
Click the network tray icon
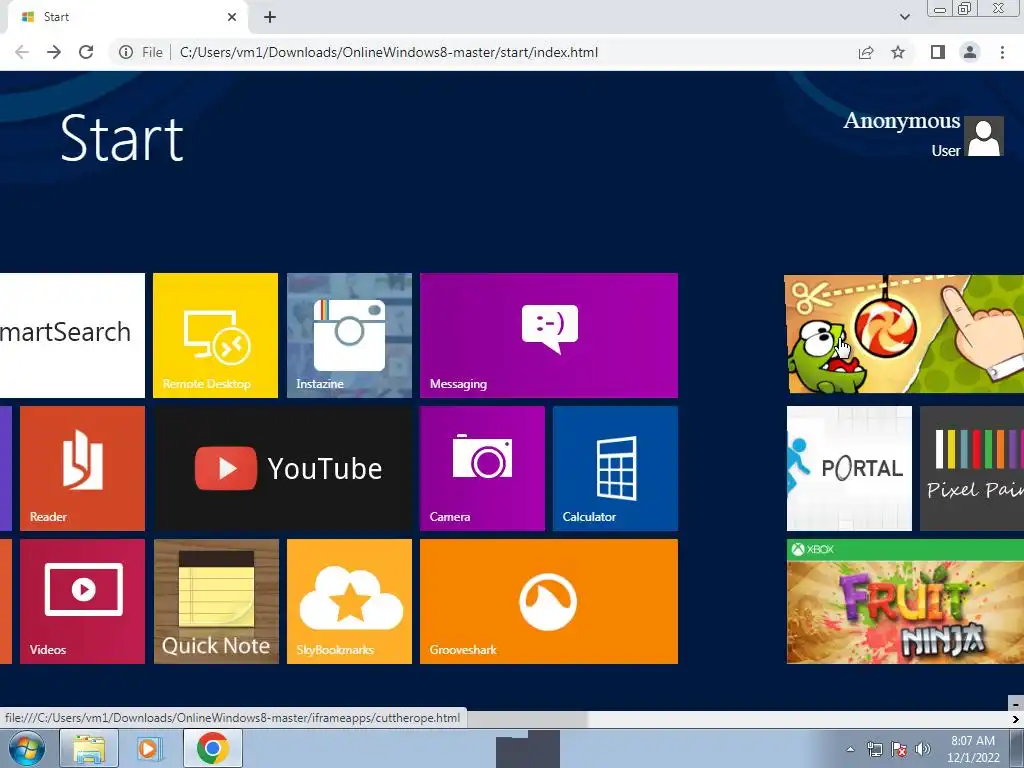coord(874,749)
